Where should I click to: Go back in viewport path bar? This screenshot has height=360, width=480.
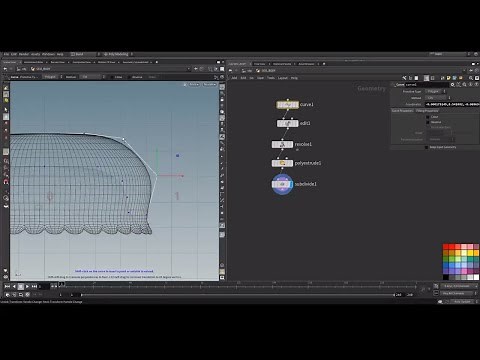[5, 69]
